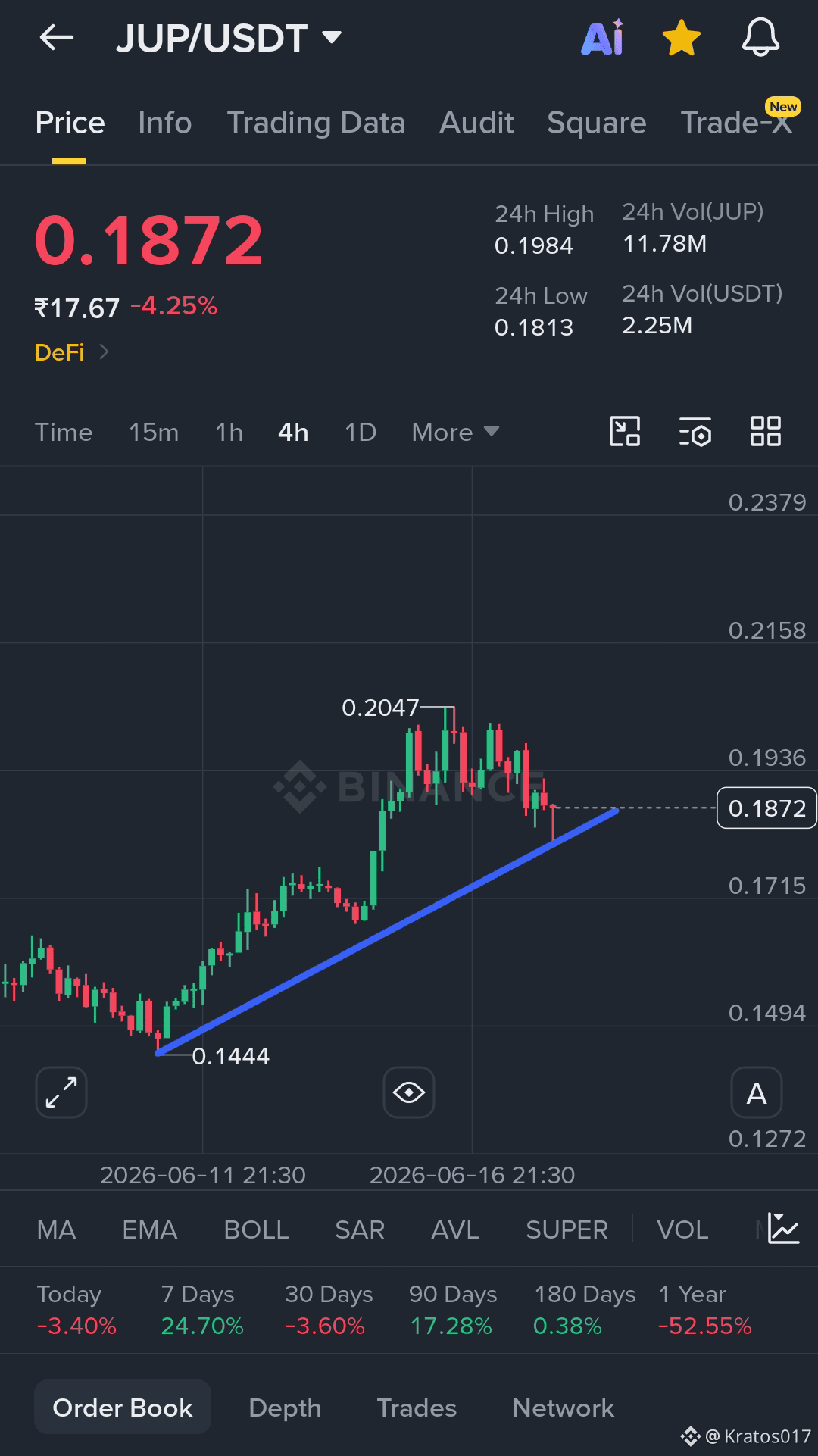The image size is (818, 1456).
Task: Click the 0.1872 current price label
Action: pyautogui.click(x=766, y=808)
